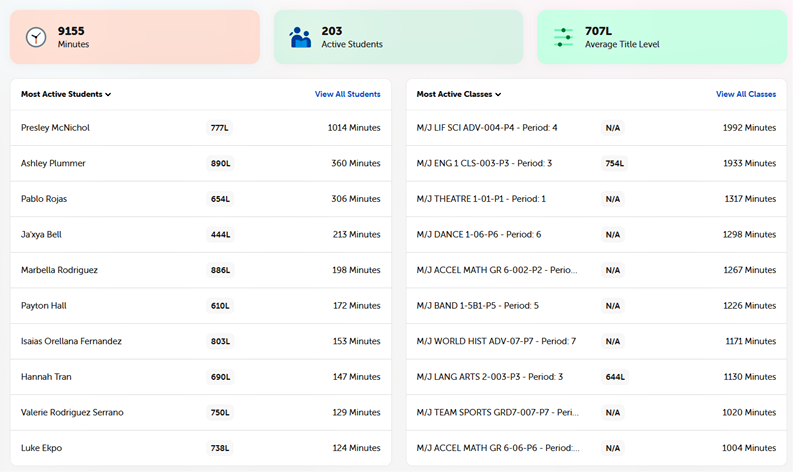Click Luke Ekpo's 738L badge

point(220,448)
